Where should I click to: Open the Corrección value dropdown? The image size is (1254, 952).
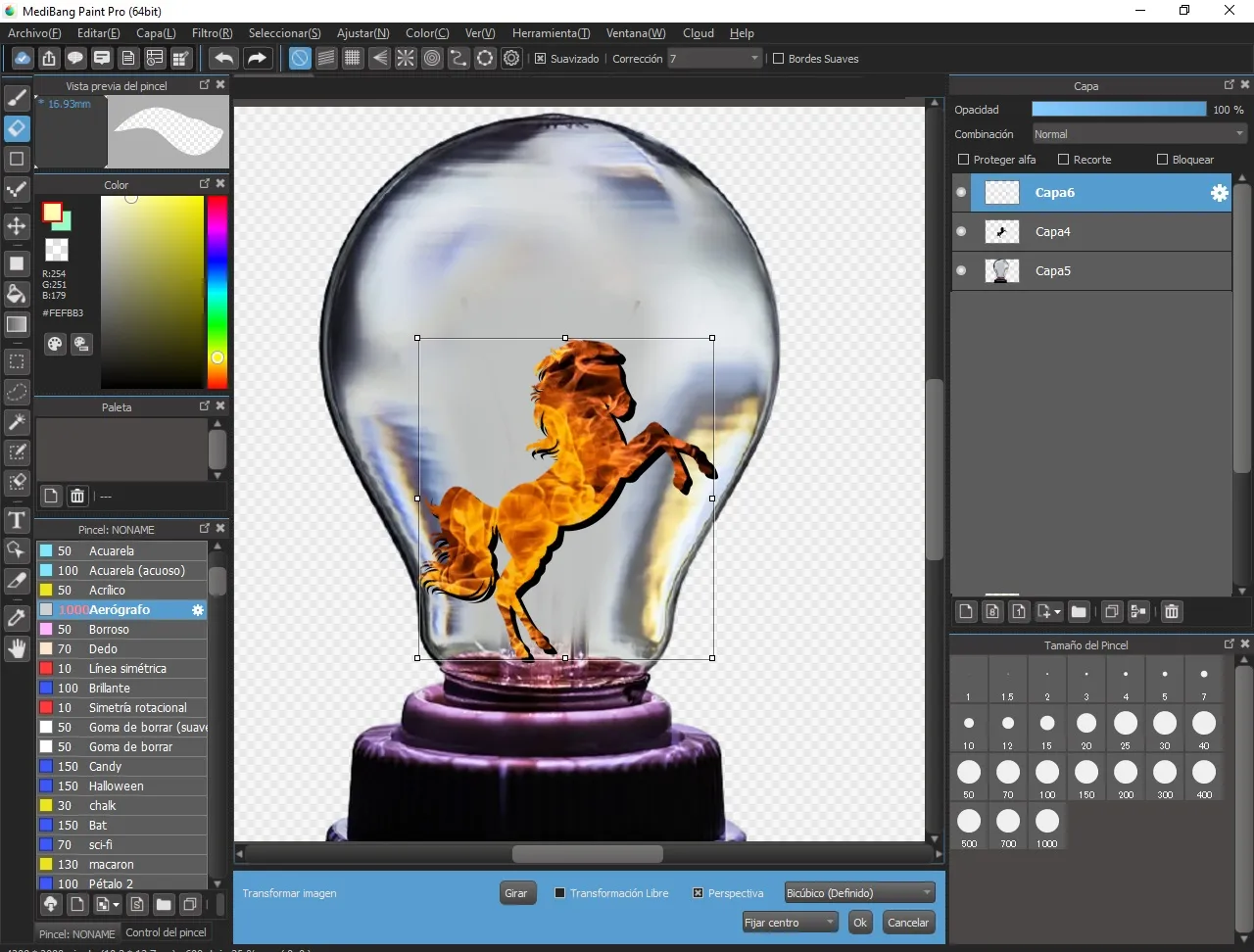(715, 59)
